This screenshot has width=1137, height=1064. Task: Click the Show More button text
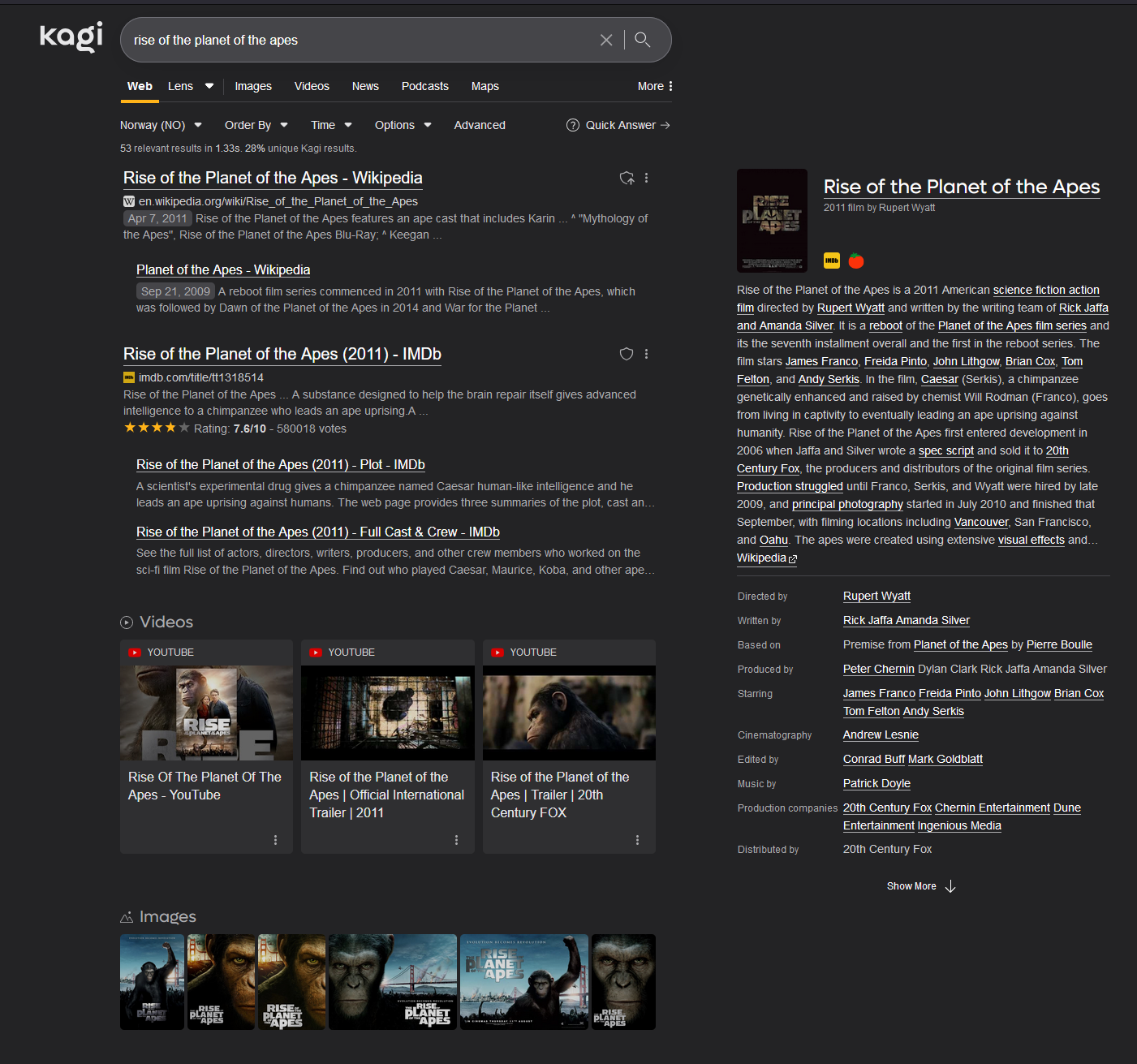[x=911, y=886]
